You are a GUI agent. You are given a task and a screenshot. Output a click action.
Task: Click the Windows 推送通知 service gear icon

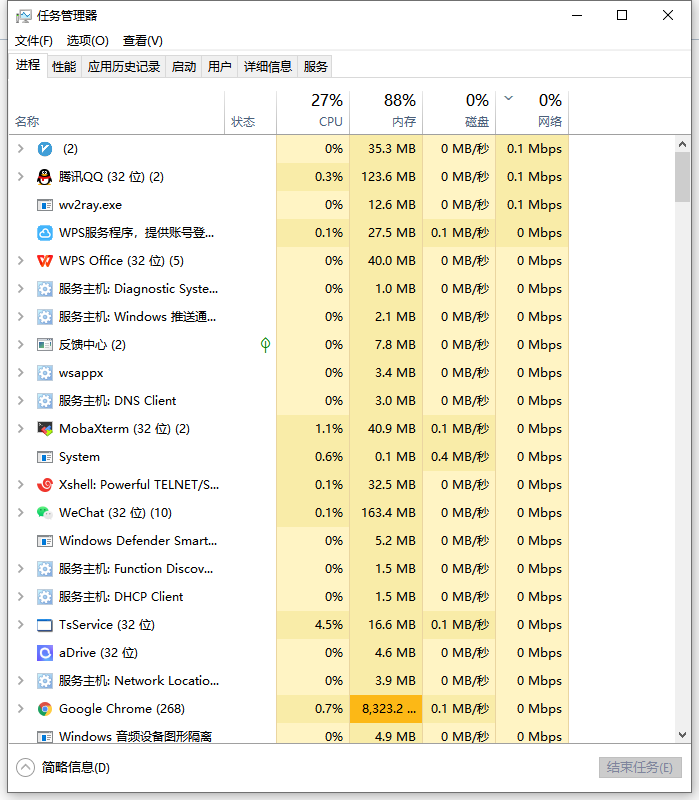point(45,317)
